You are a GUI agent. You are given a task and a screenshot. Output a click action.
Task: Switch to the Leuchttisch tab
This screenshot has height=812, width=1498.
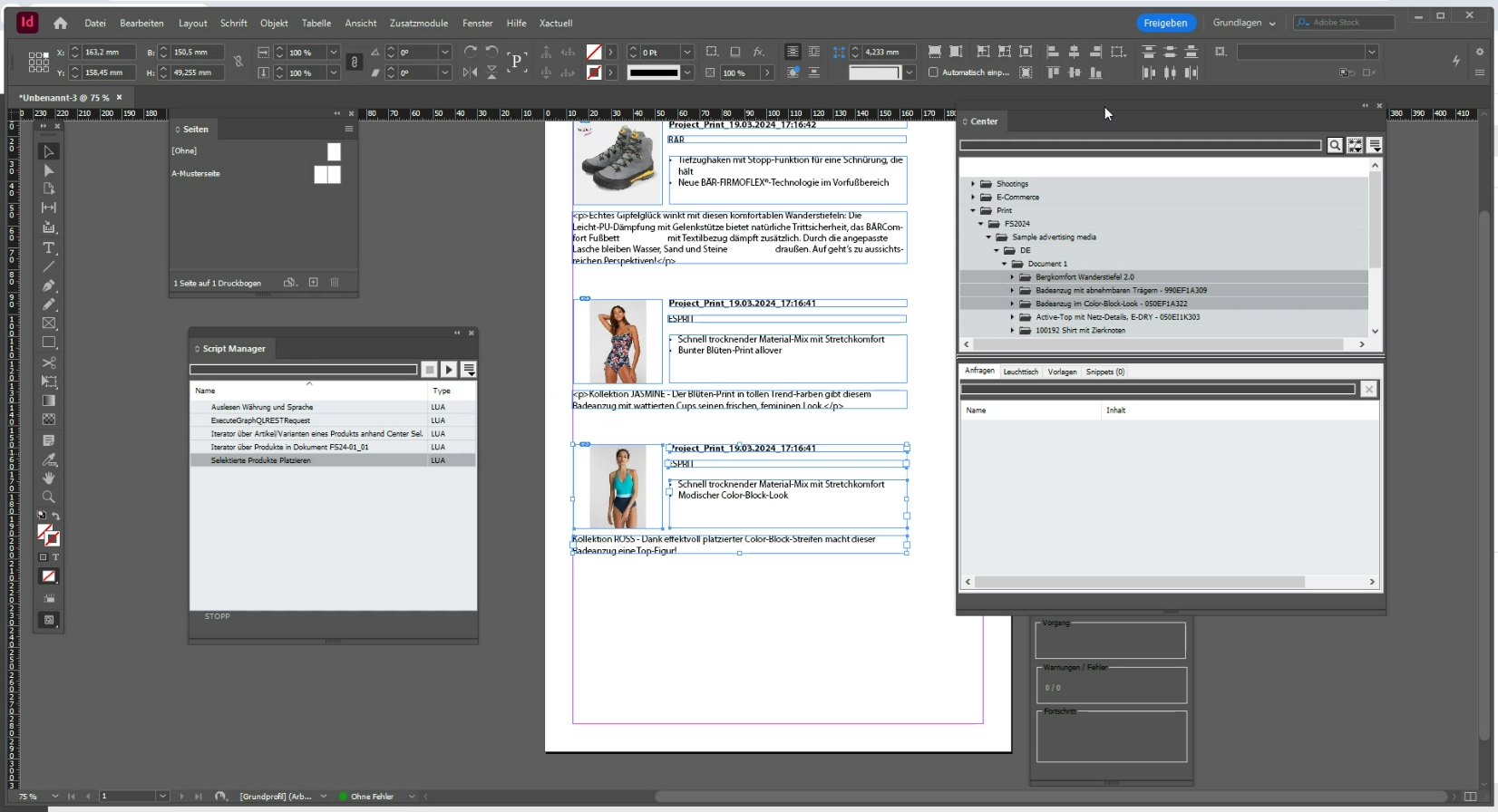pos(1020,372)
